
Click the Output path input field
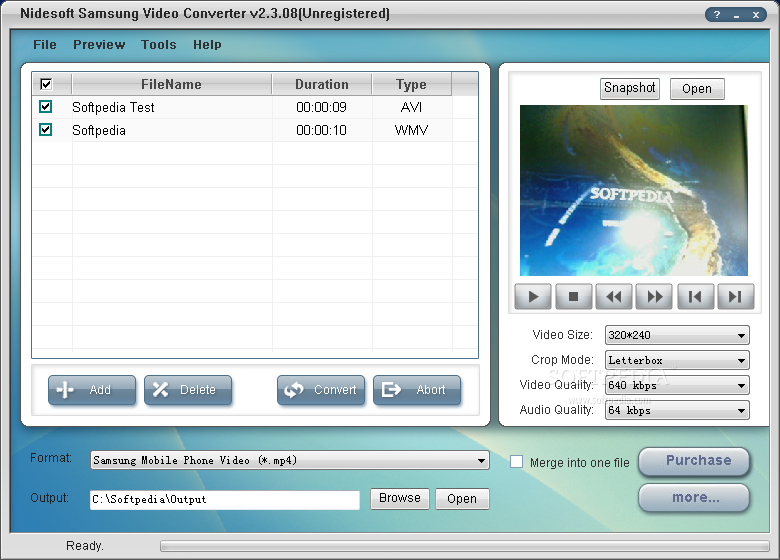pyautogui.click(x=225, y=500)
